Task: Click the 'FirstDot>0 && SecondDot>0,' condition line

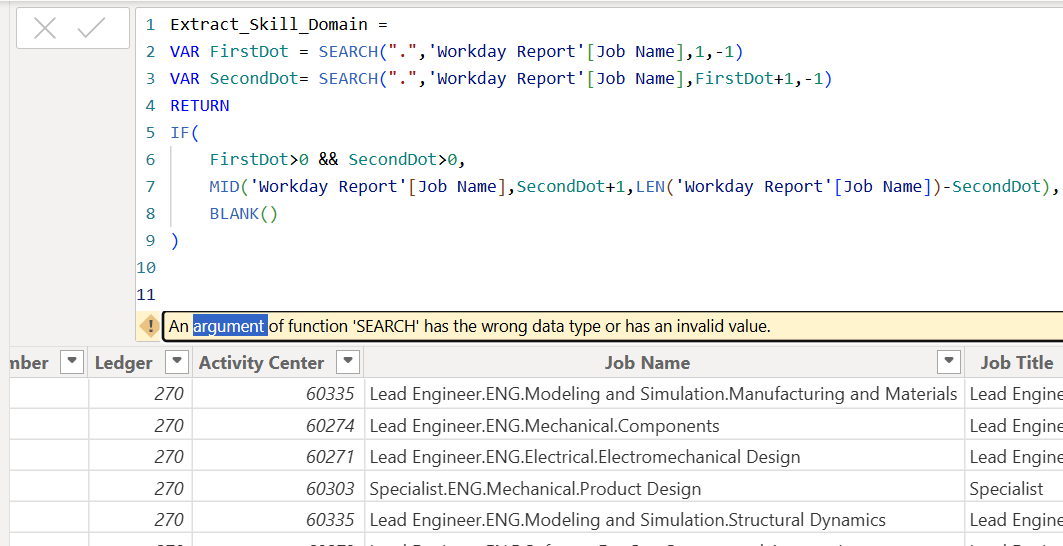Action: coord(338,160)
